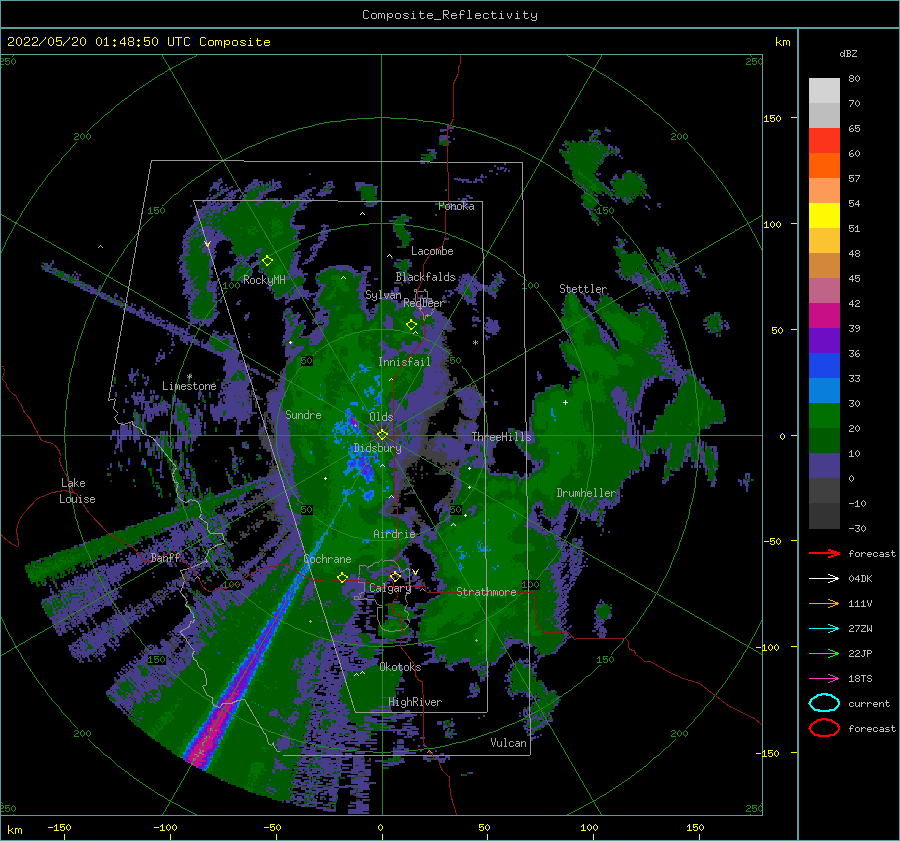Click the red forecast ellipse symbol
This screenshot has height=841, width=900.
pyautogui.click(x=824, y=728)
